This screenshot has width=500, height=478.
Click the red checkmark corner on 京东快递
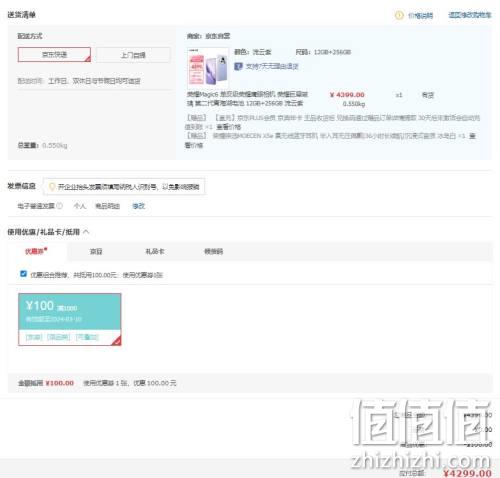[x=87, y=59]
